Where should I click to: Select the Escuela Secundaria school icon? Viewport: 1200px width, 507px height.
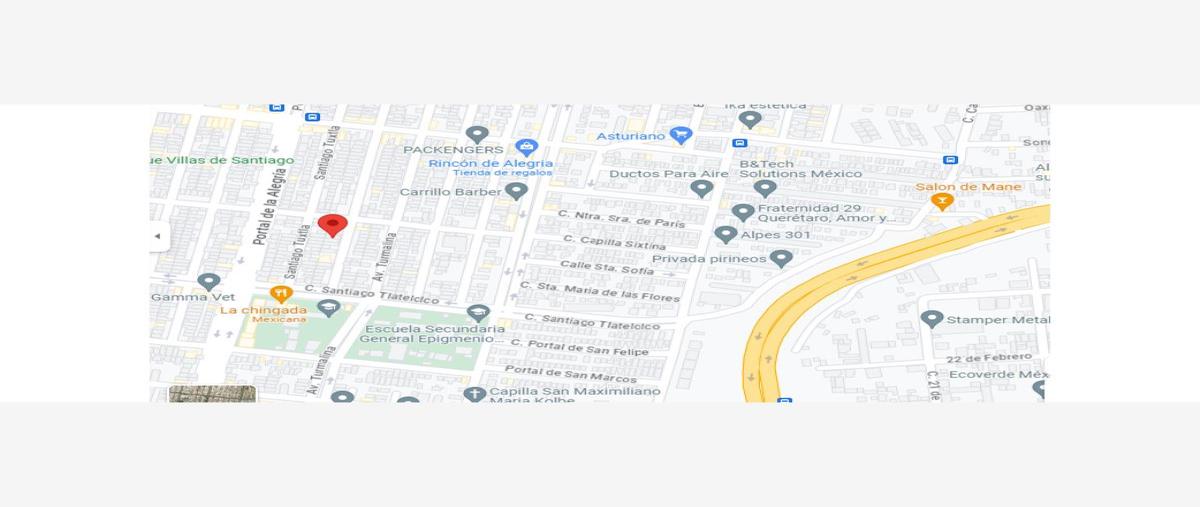[329, 308]
